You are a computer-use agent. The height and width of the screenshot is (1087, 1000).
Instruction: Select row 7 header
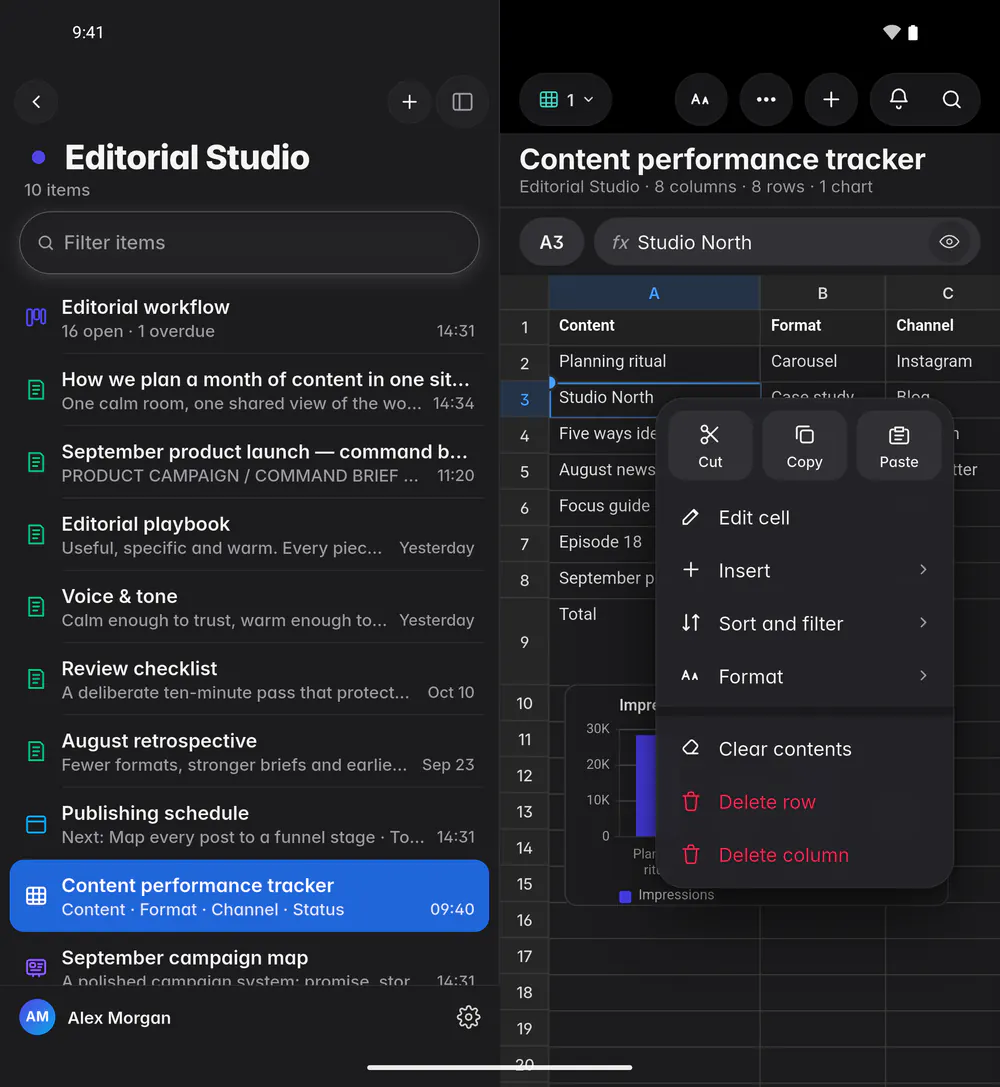coord(525,544)
